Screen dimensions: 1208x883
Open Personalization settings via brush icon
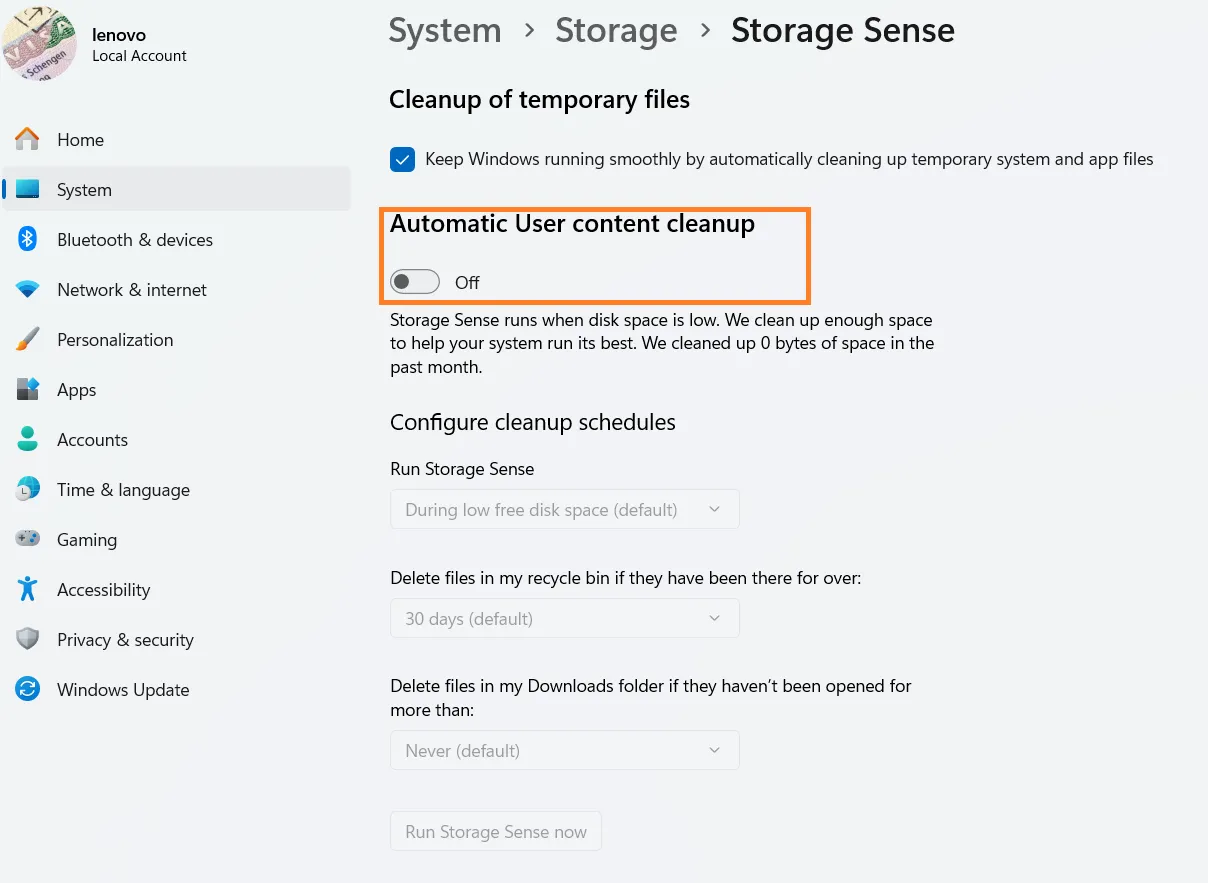pos(28,340)
